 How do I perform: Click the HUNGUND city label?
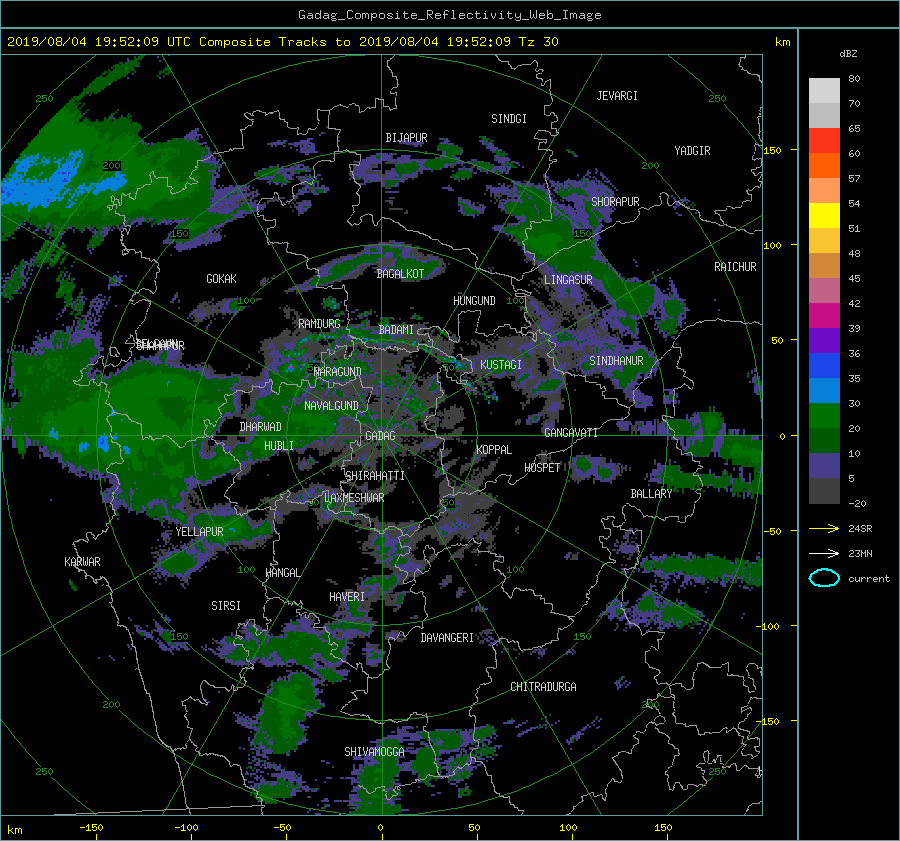[x=474, y=301]
